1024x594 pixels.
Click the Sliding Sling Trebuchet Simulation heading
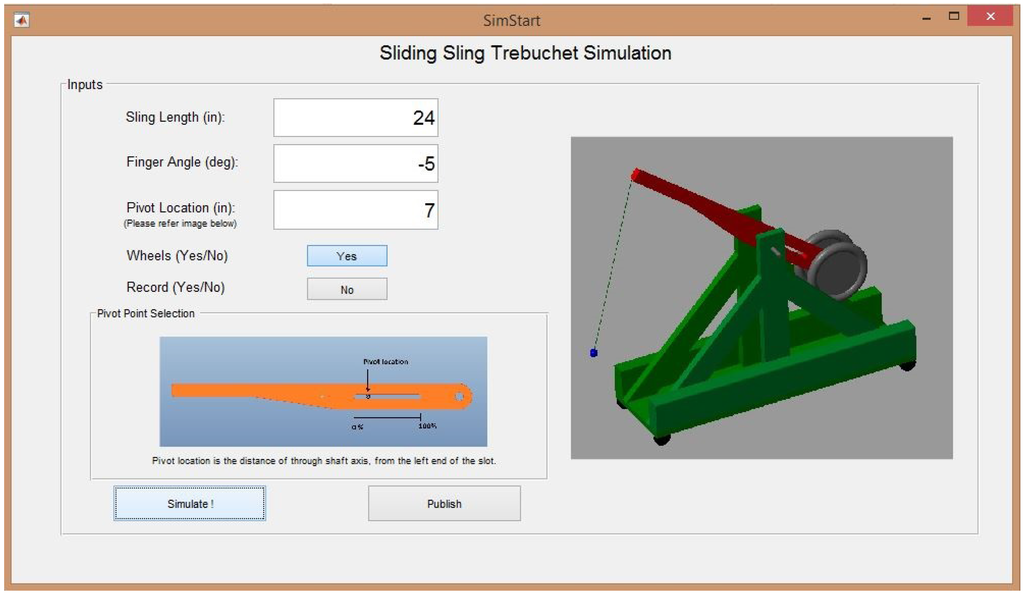pos(525,53)
